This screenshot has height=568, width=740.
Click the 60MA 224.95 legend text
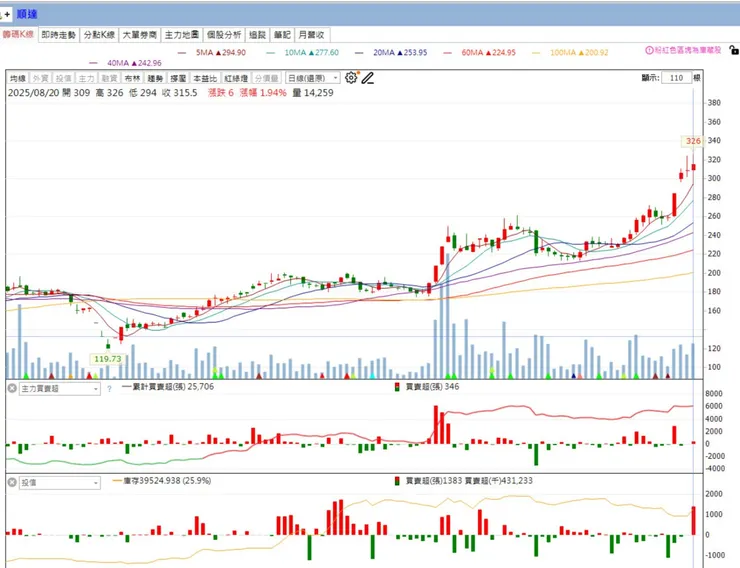(x=488, y=53)
